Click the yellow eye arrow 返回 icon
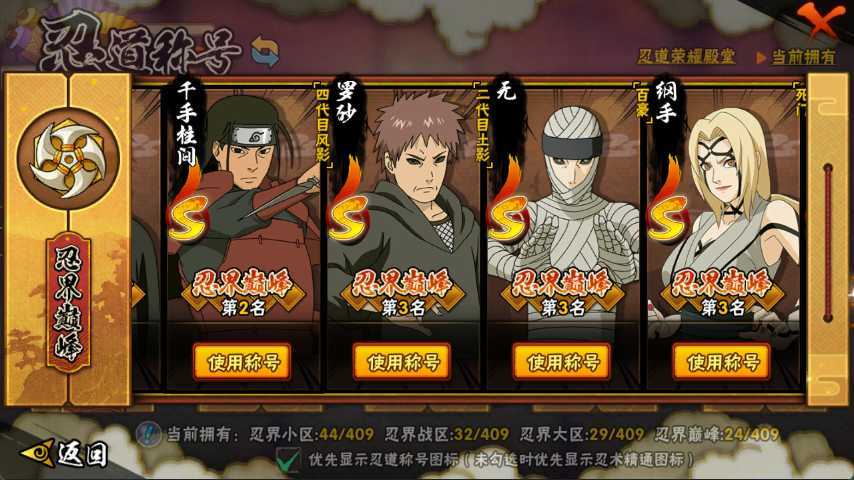Image resolution: width=854 pixels, height=480 pixels. pos(38,453)
